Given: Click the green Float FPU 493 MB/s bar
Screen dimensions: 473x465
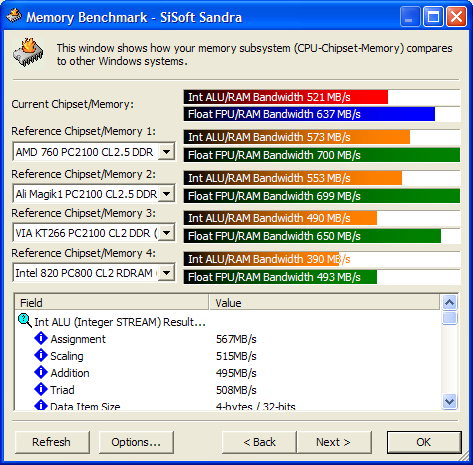Looking at the screenshot, I should [x=280, y=277].
